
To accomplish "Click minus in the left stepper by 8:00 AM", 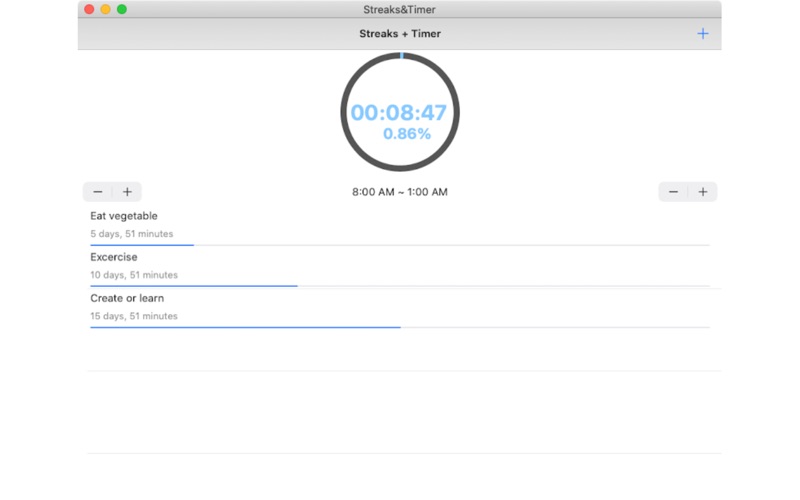I will [x=98, y=192].
